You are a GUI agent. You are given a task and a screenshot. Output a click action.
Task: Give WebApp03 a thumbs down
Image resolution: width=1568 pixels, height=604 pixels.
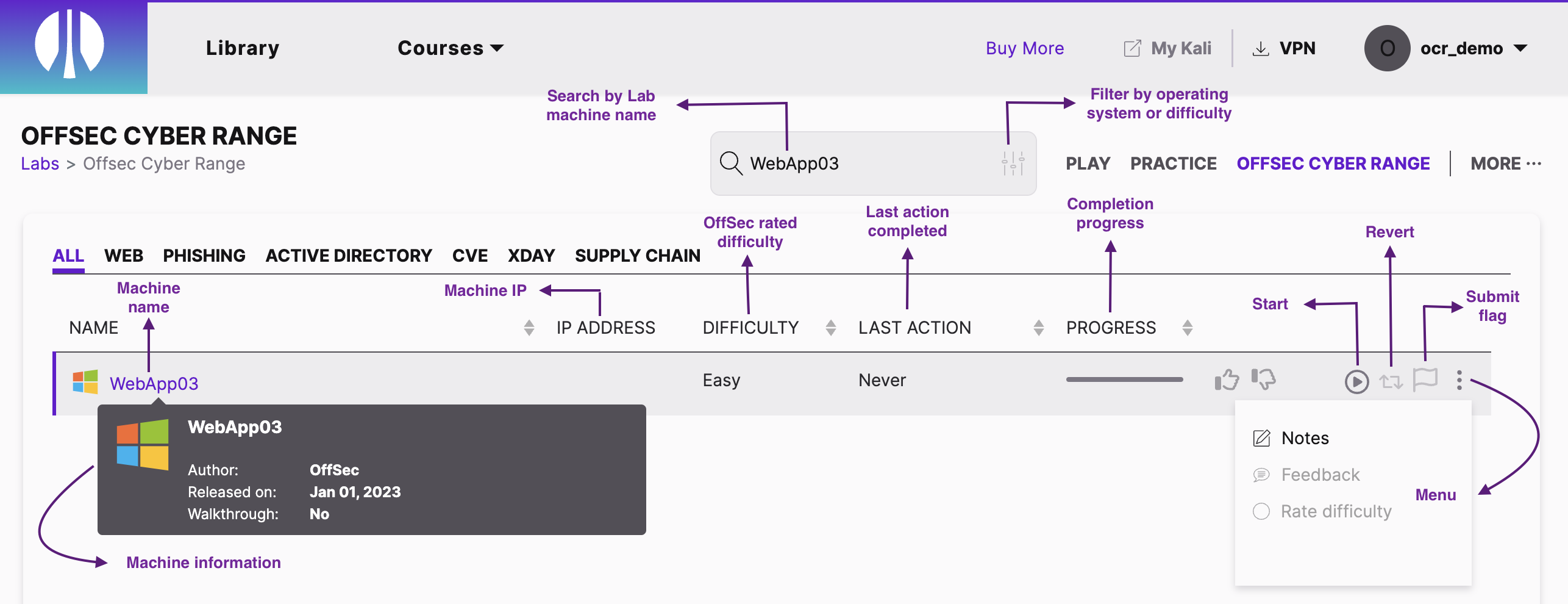point(1264,379)
